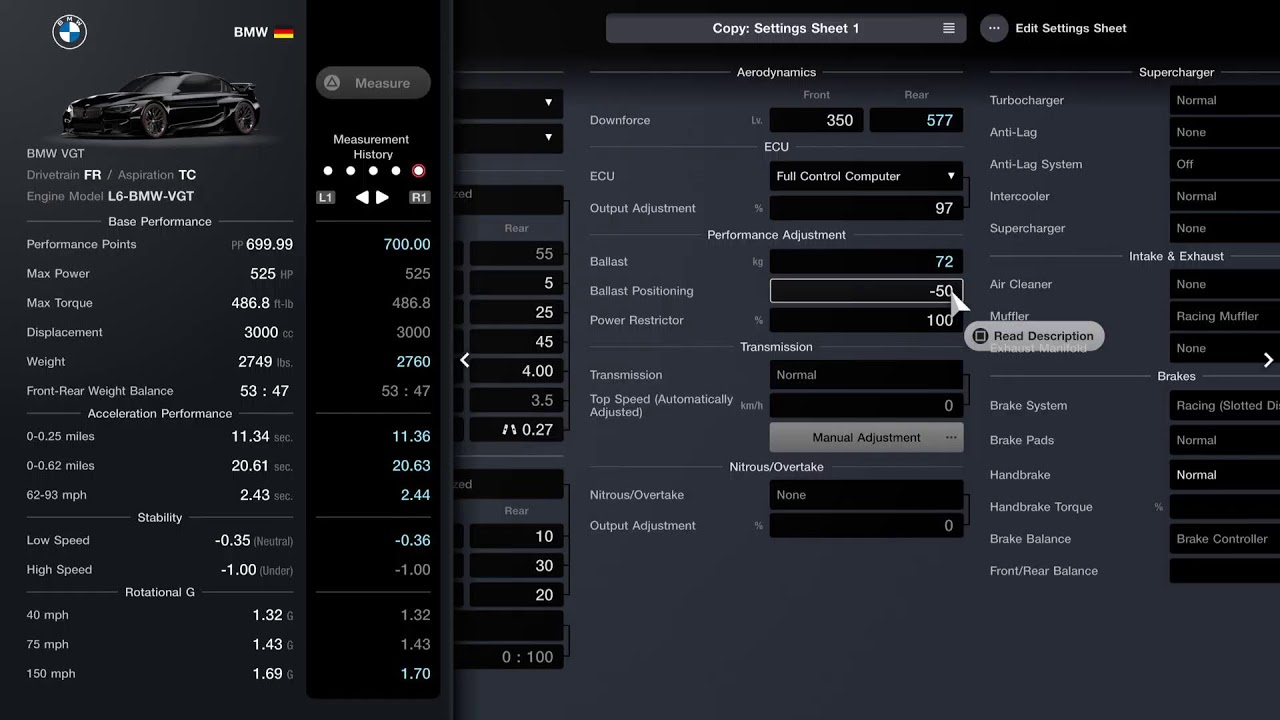Click Handbrake Torque value field

click(1225, 507)
